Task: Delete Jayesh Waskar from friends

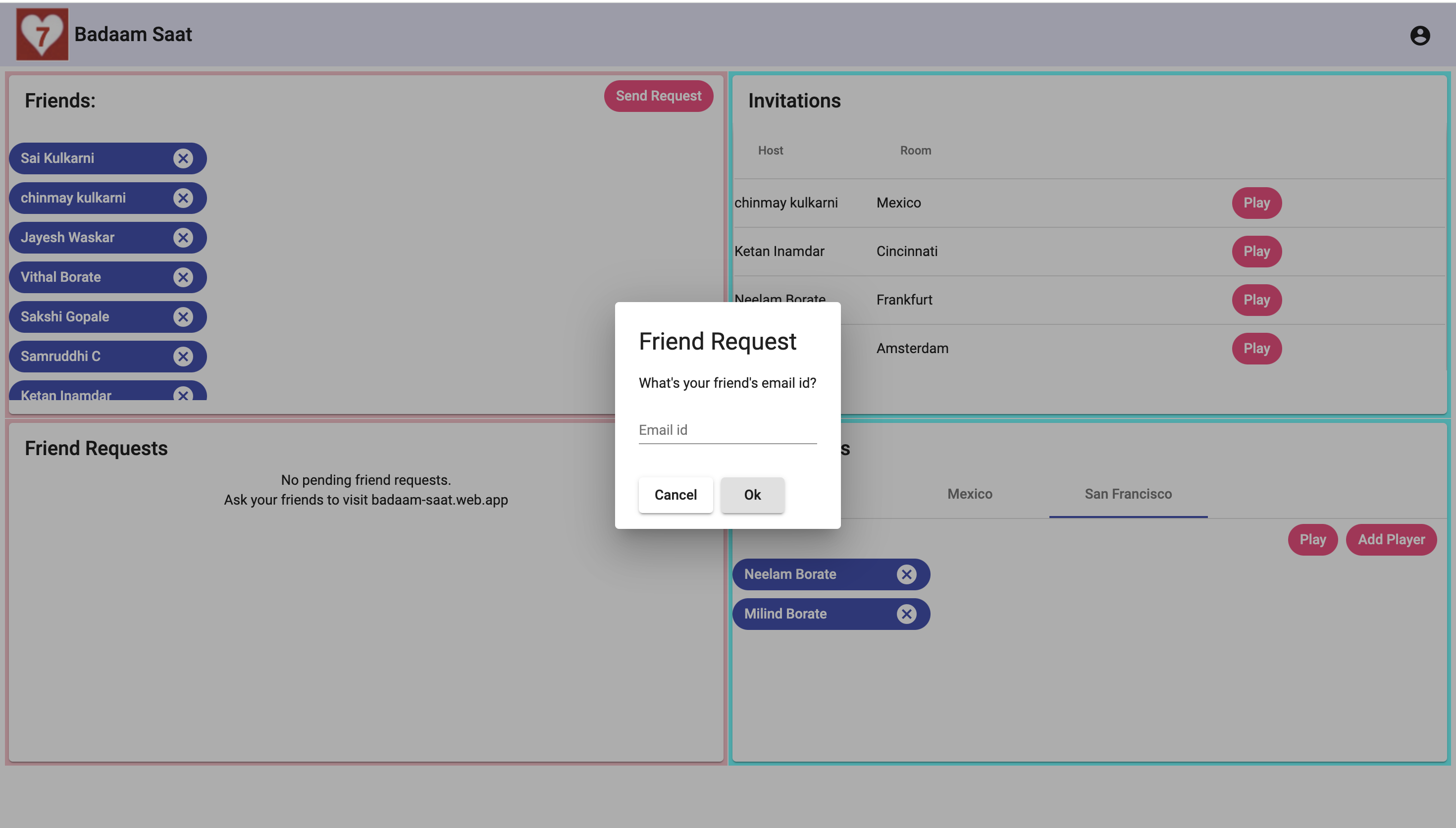Action: (183, 238)
